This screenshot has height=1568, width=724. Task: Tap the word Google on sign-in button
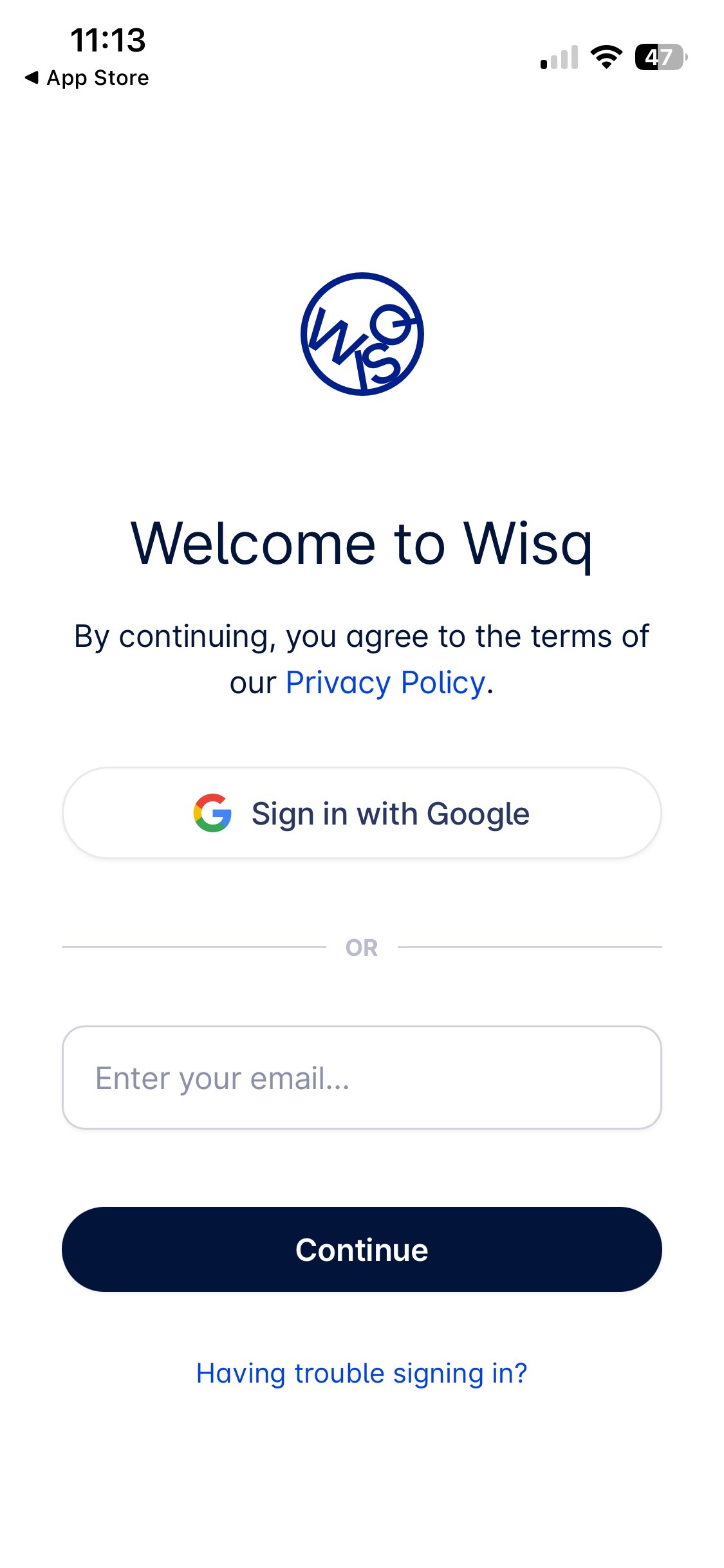478,814
